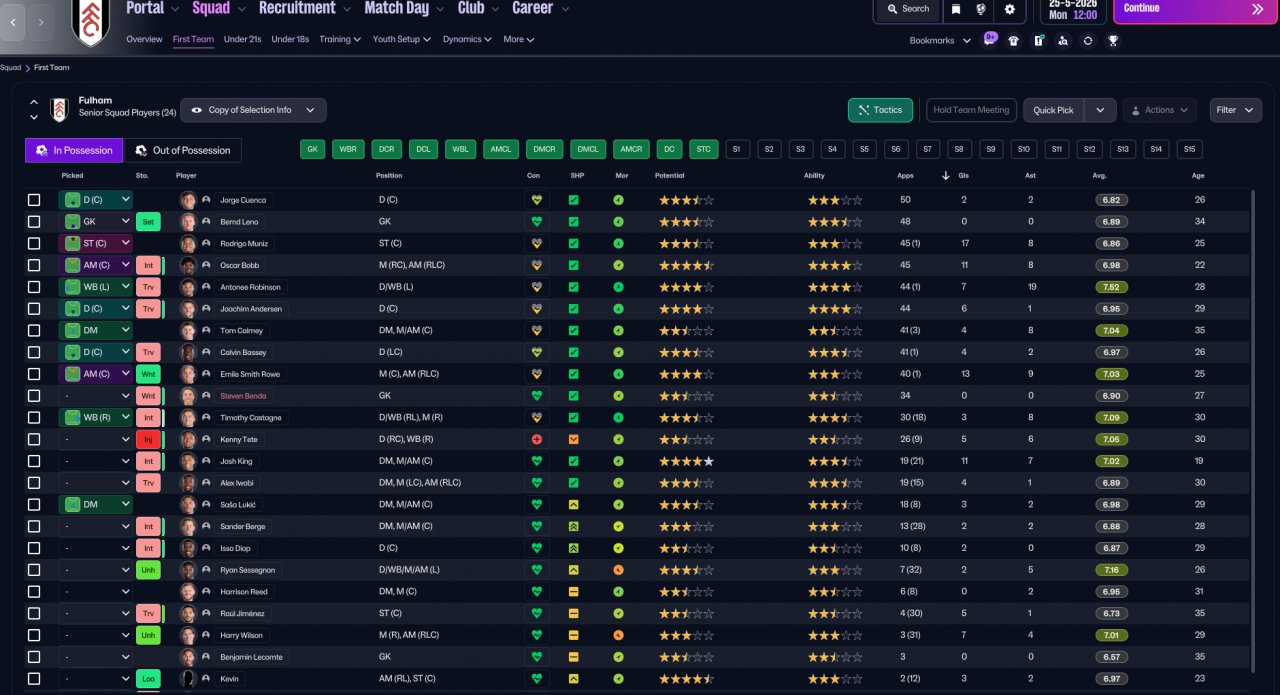
Task: Open the Copy of Selection Info dropdown
Action: pos(253,110)
